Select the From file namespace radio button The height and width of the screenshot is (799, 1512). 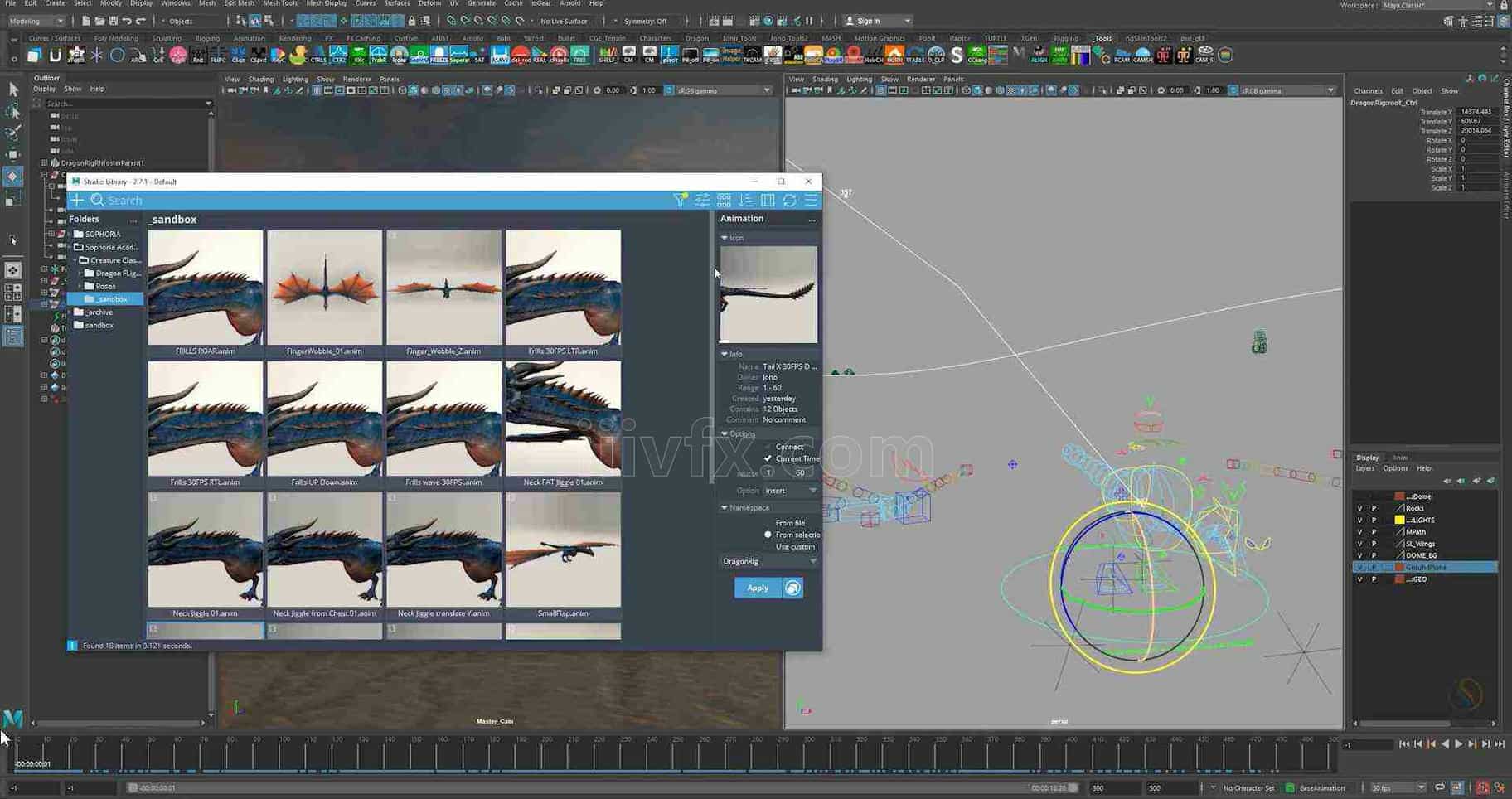(768, 523)
